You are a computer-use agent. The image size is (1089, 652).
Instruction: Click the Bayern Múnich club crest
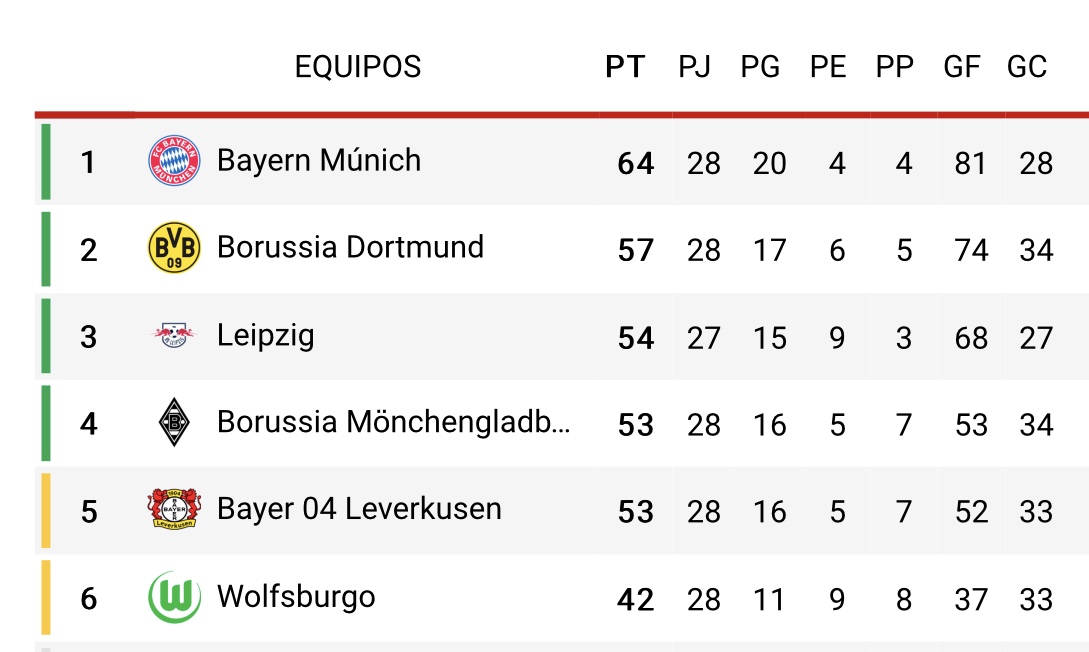coord(174,161)
